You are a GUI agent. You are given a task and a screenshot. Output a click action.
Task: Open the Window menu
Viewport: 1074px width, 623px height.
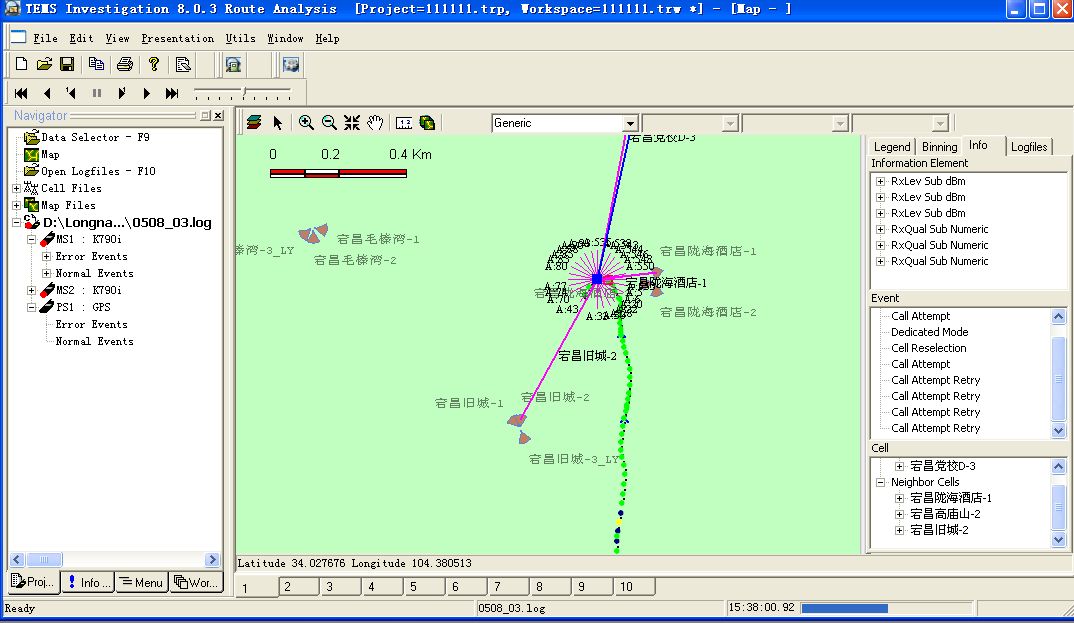(x=285, y=38)
